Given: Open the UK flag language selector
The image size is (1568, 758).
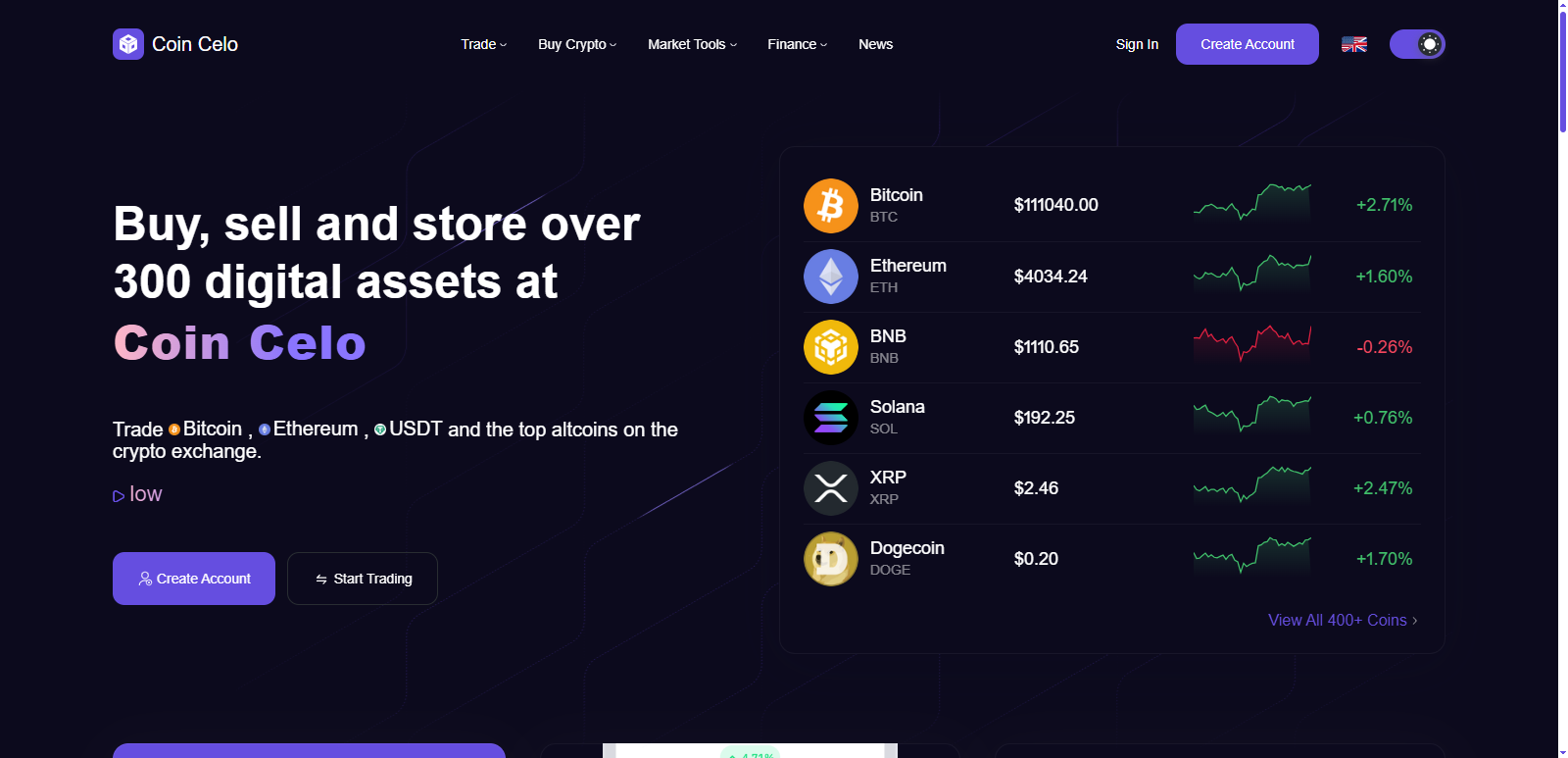Looking at the screenshot, I should [1353, 43].
